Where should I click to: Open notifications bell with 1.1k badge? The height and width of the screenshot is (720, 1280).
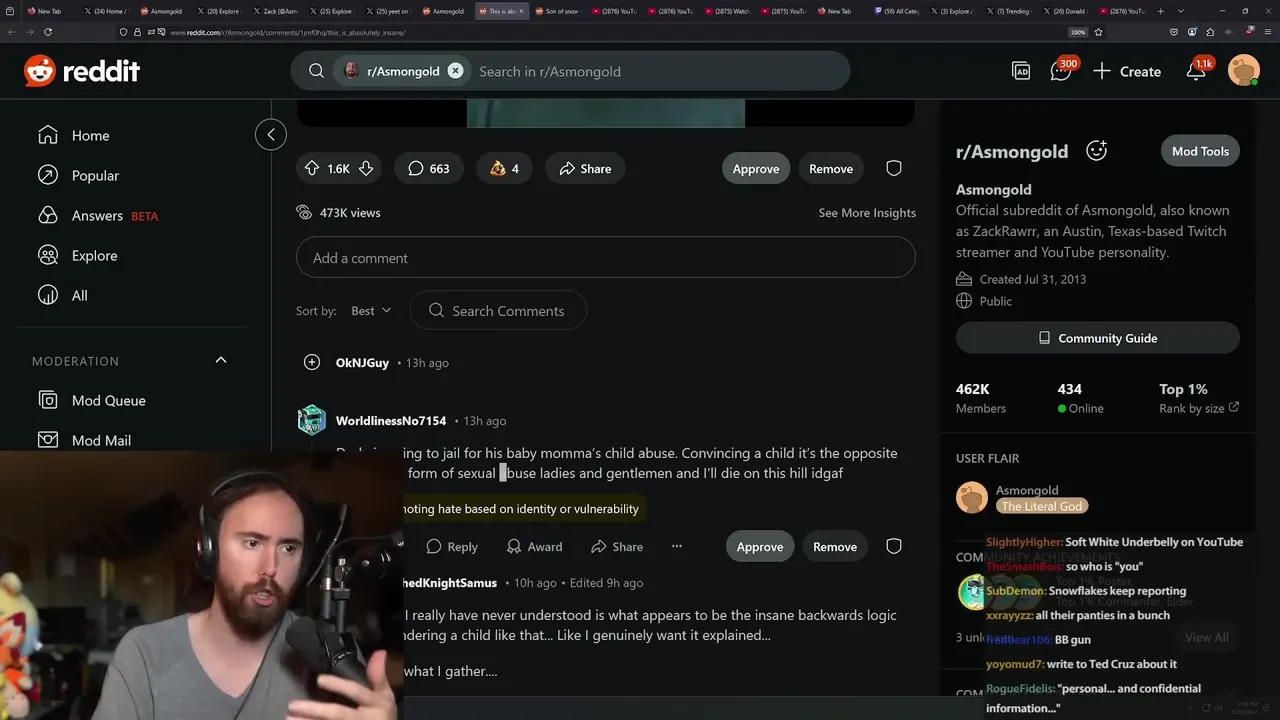[x=1196, y=71]
